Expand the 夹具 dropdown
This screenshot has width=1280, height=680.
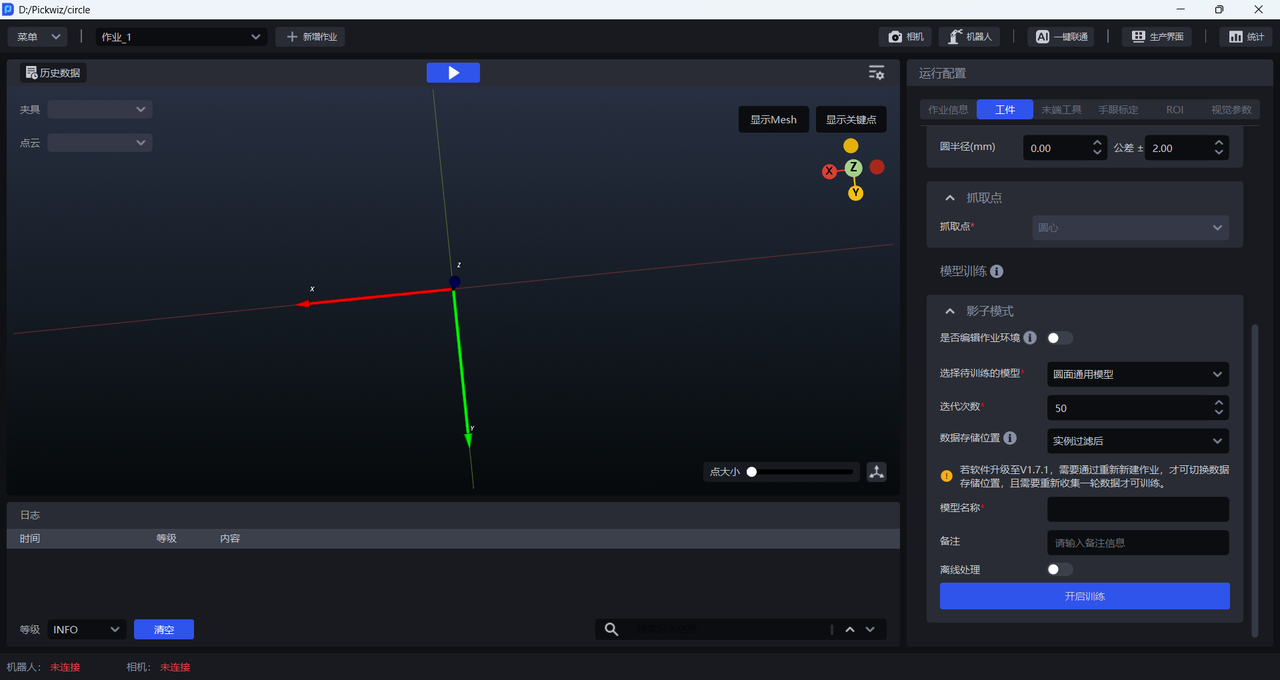[x=100, y=109]
